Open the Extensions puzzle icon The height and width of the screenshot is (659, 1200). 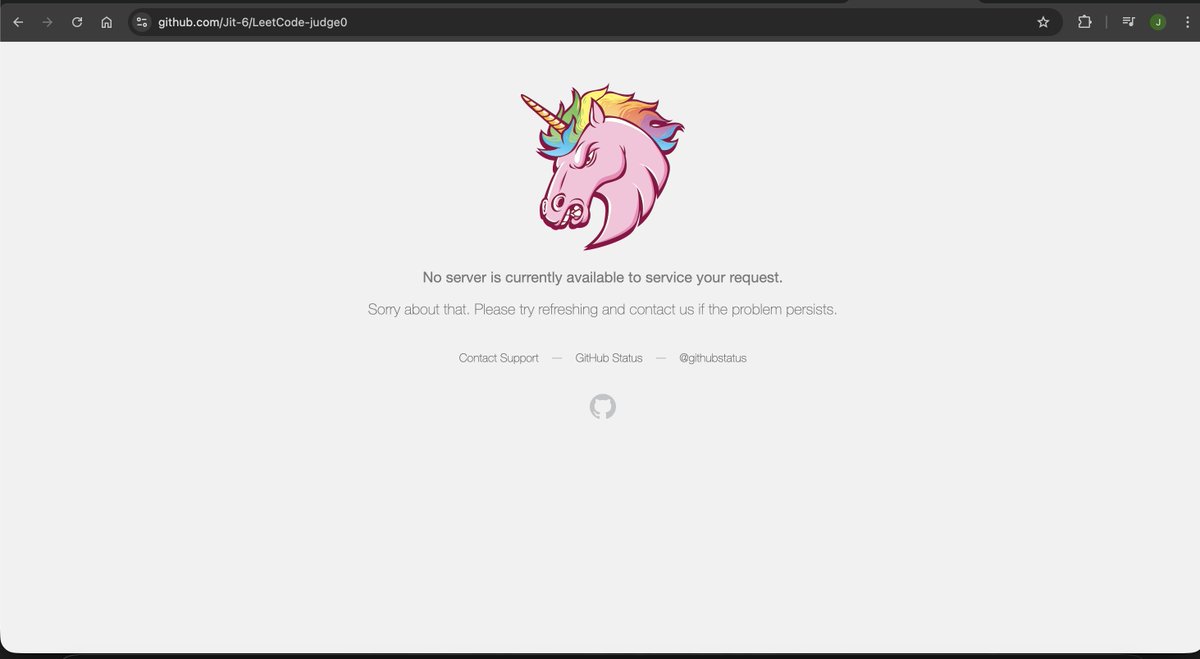1084,22
